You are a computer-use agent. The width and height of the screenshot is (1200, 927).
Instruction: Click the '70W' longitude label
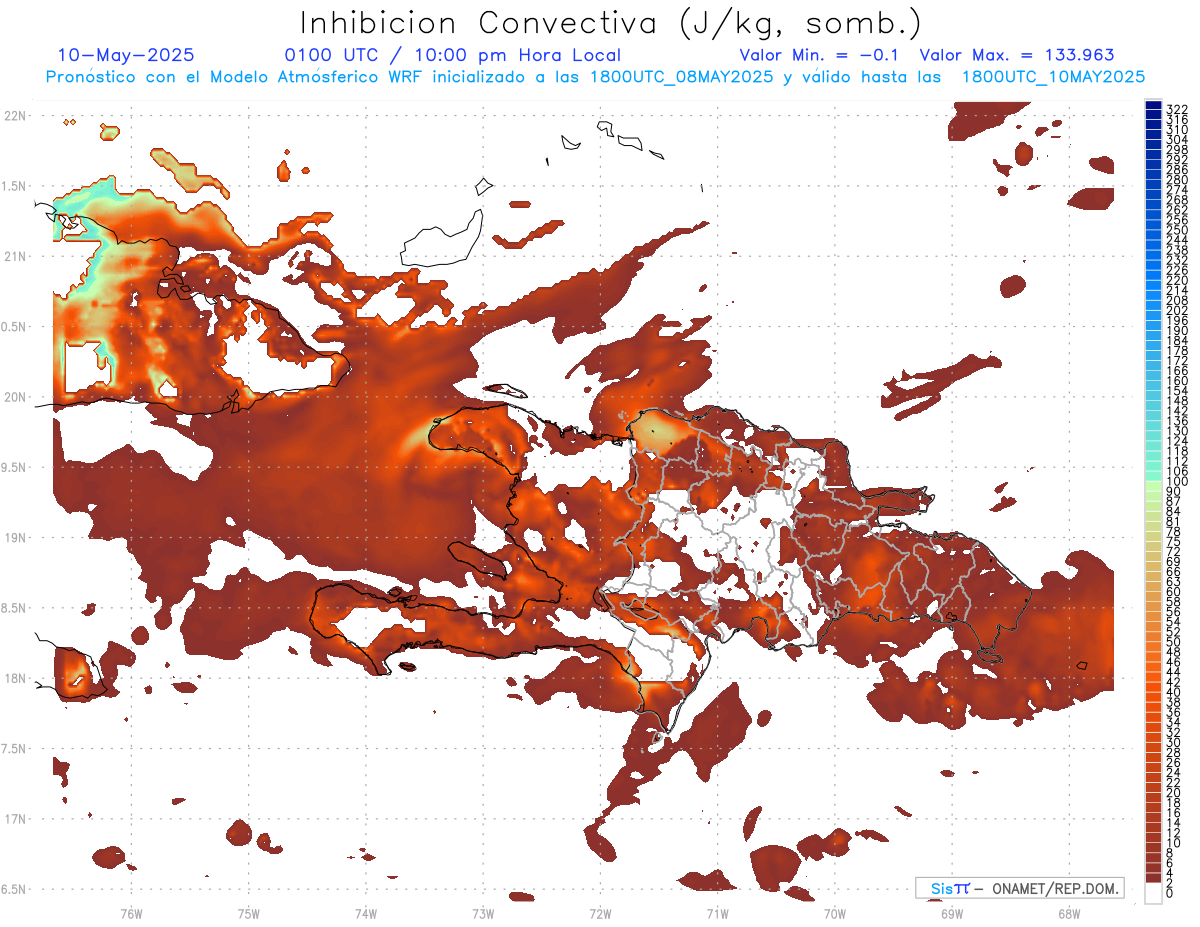pos(835,913)
